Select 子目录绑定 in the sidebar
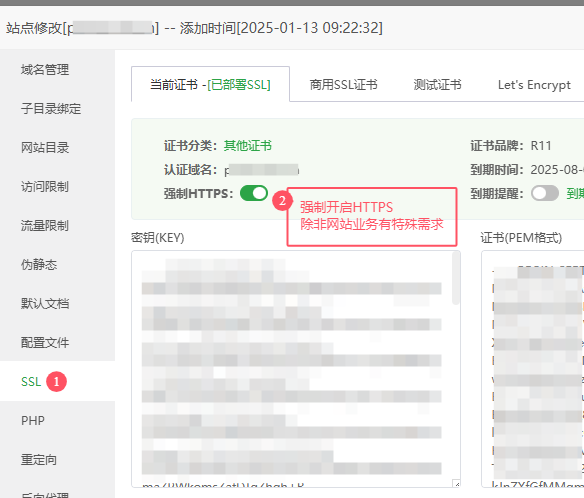584x498 pixels. [51, 109]
